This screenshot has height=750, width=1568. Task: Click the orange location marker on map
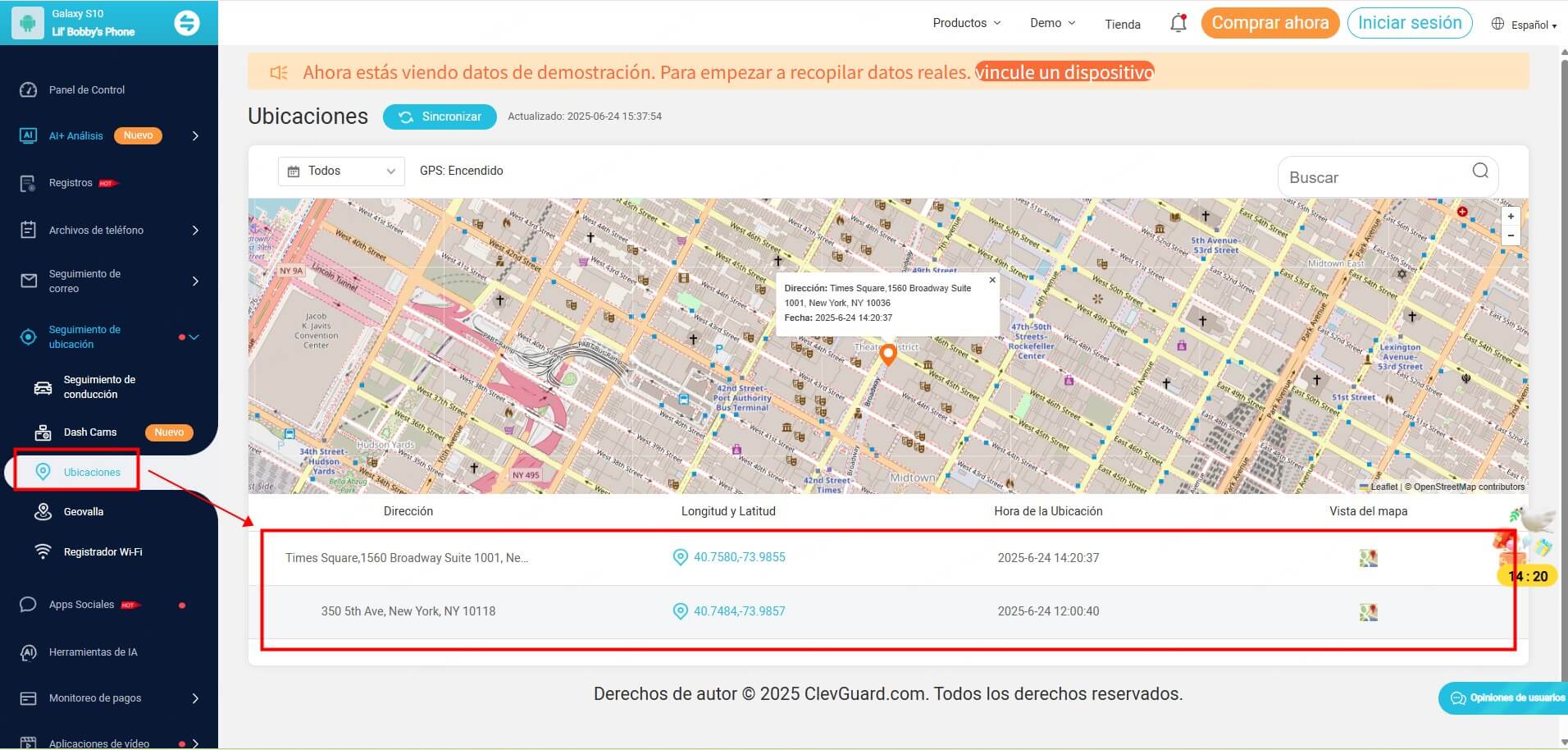click(x=887, y=354)
